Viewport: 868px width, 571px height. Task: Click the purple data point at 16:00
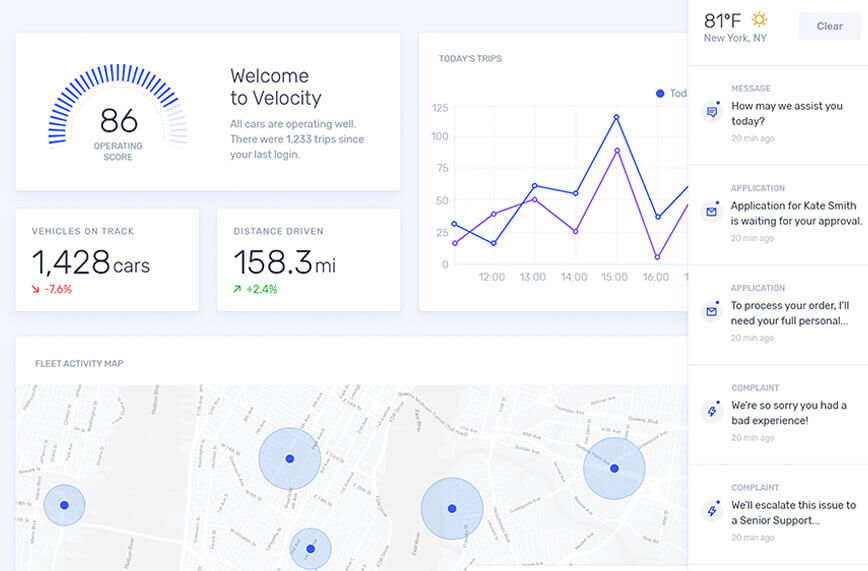pos(657,257)
